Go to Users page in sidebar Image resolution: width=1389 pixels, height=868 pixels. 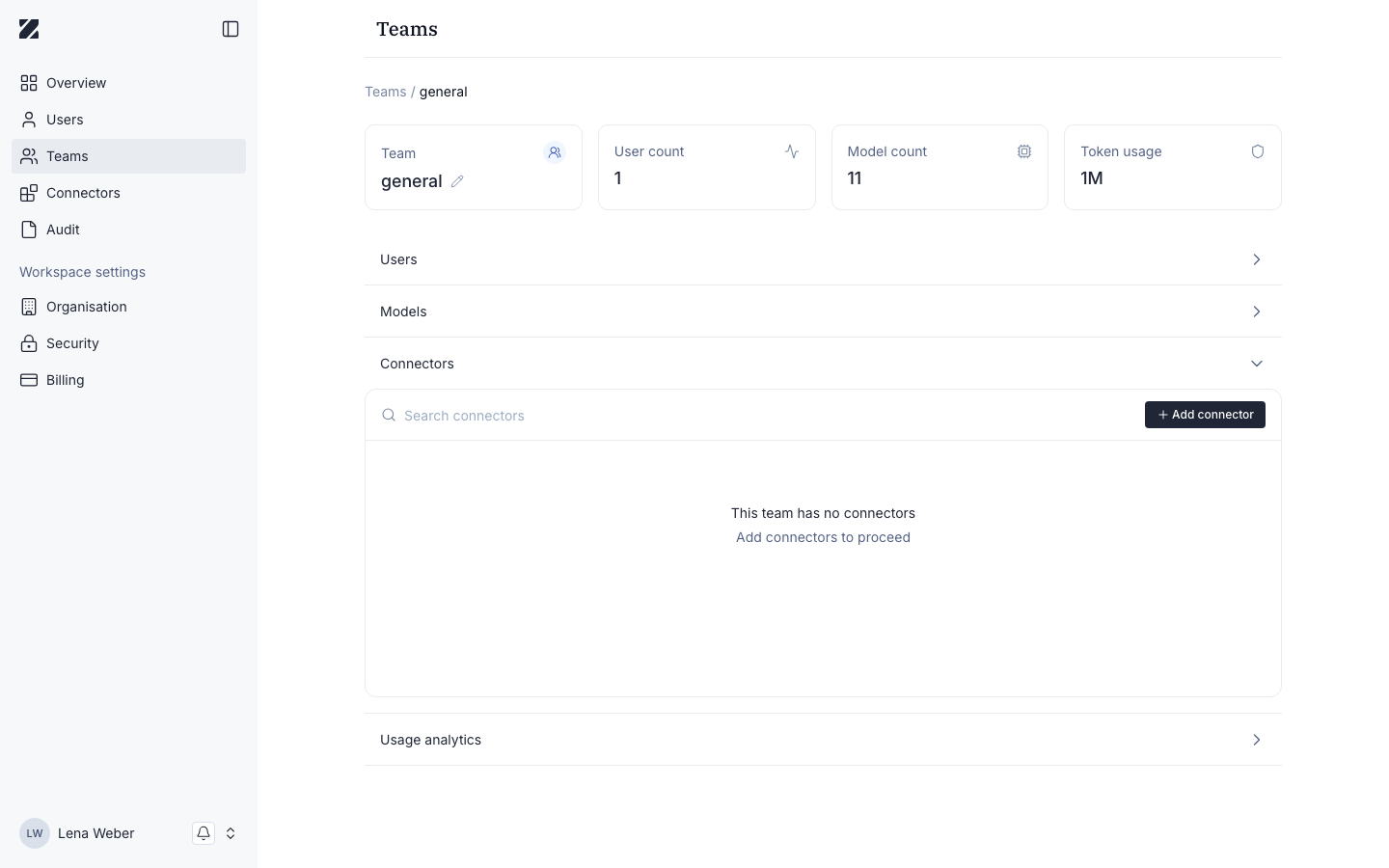[x=128, y=120]
